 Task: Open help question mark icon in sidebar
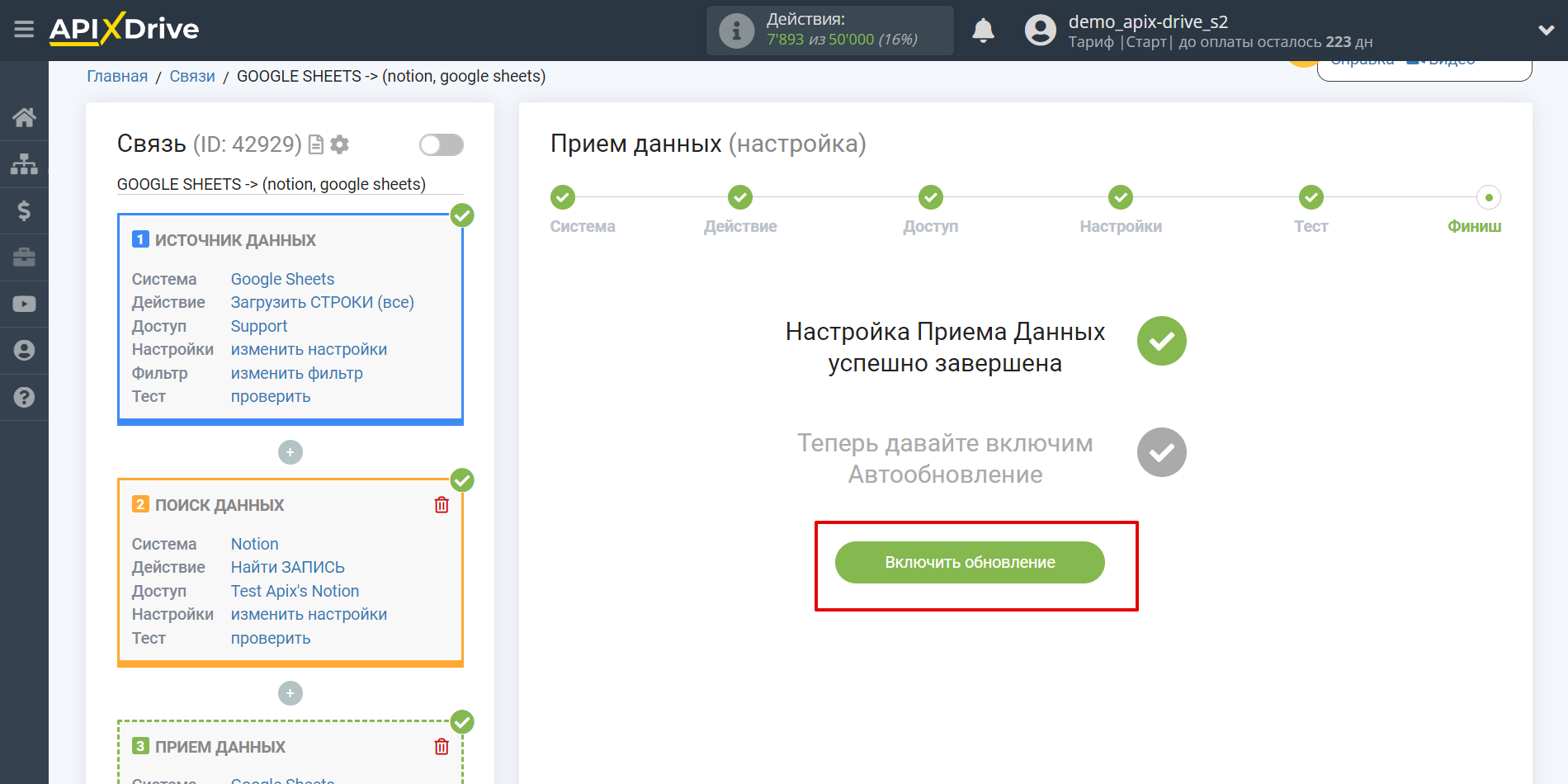click(24, 397)
